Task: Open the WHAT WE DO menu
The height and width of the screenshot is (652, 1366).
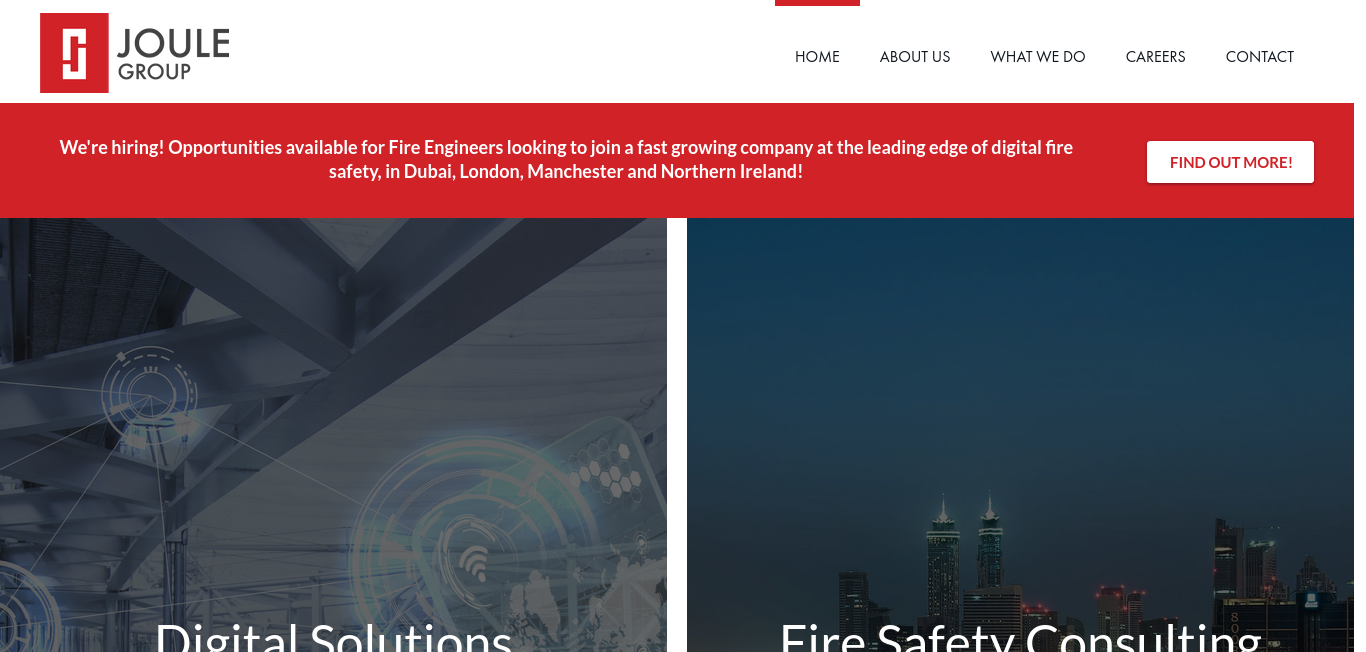Action: point(1038,57)
